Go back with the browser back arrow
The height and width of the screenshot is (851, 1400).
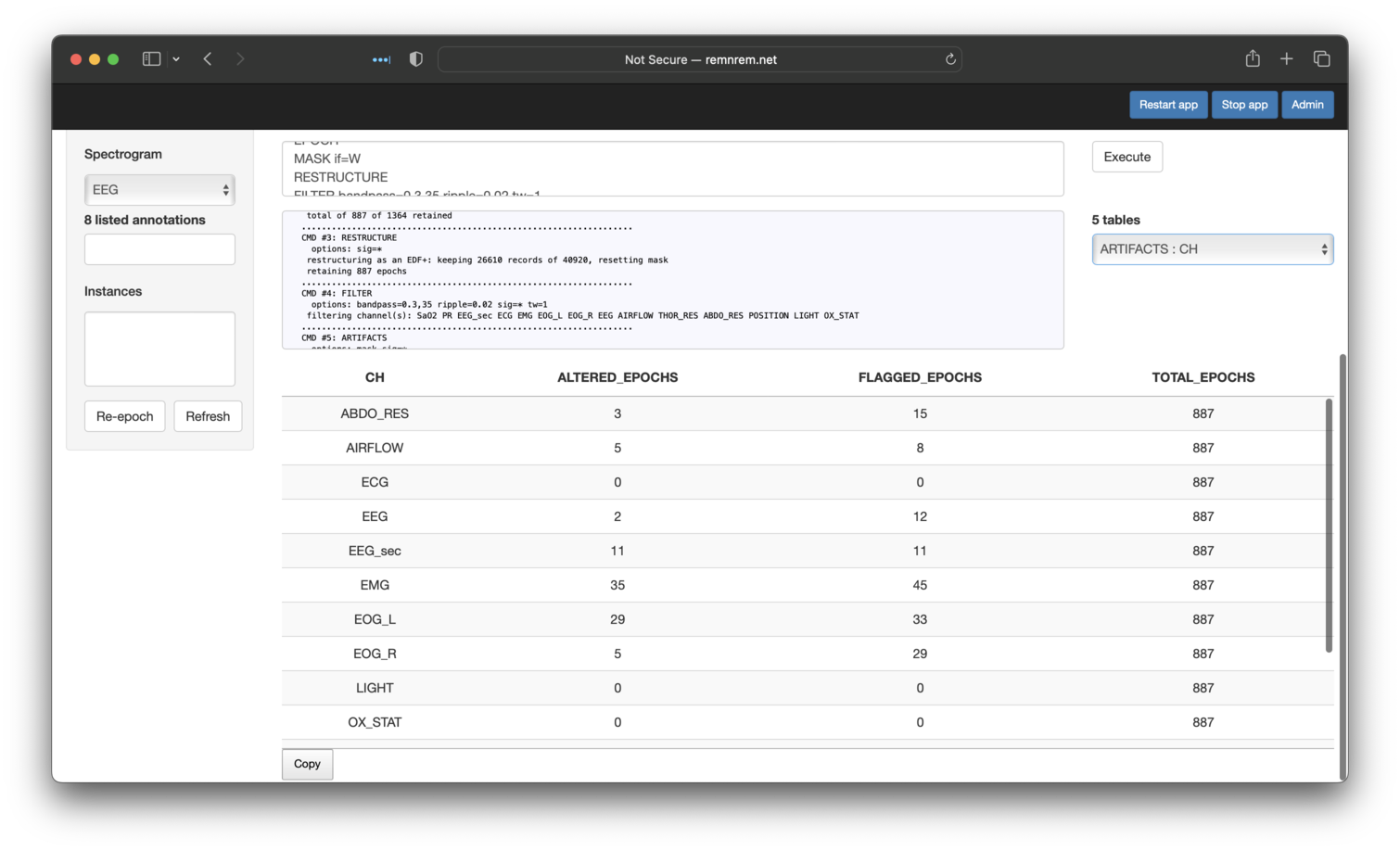(208, 59)
